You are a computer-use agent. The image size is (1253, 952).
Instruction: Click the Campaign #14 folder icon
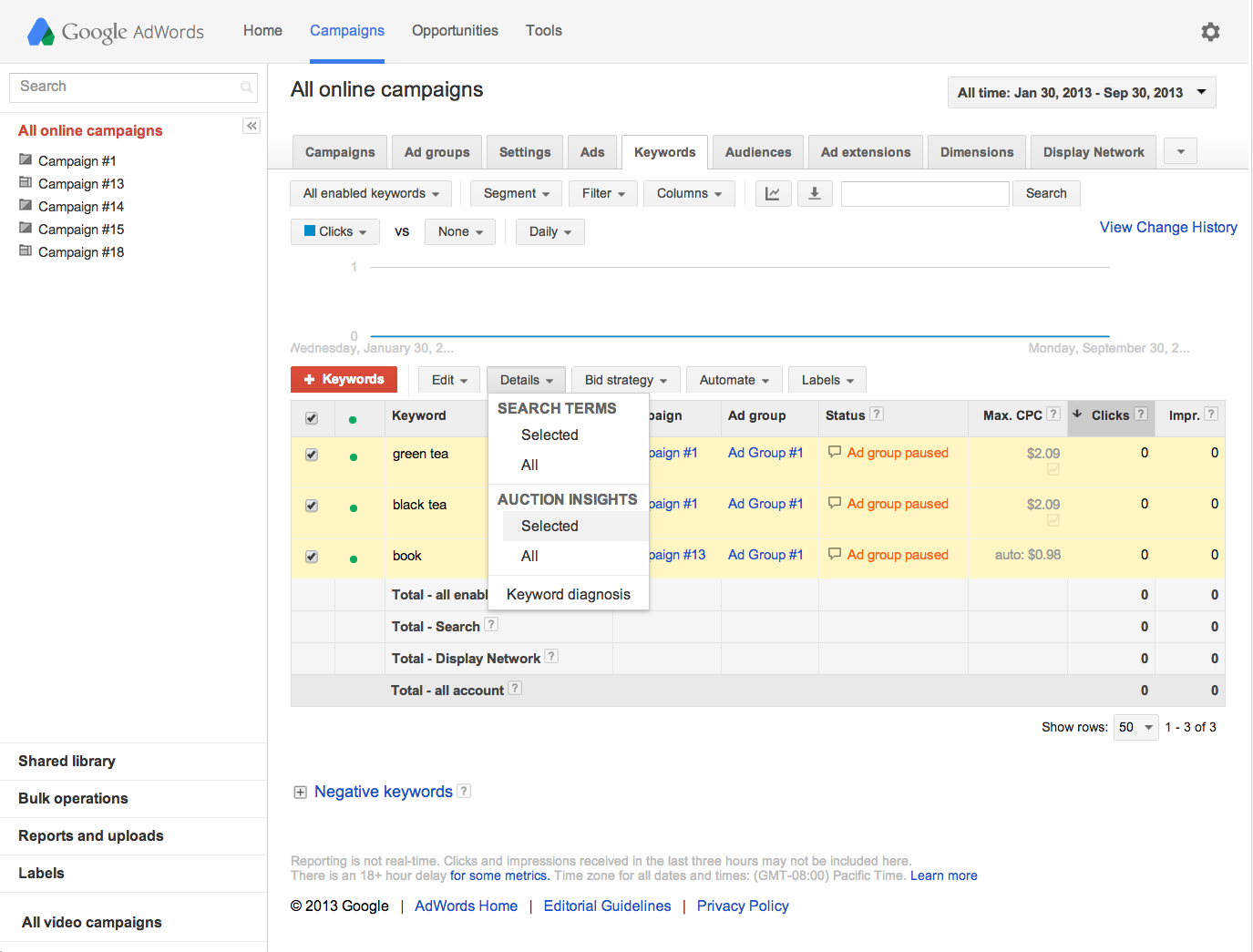click(x=26, y=205)
